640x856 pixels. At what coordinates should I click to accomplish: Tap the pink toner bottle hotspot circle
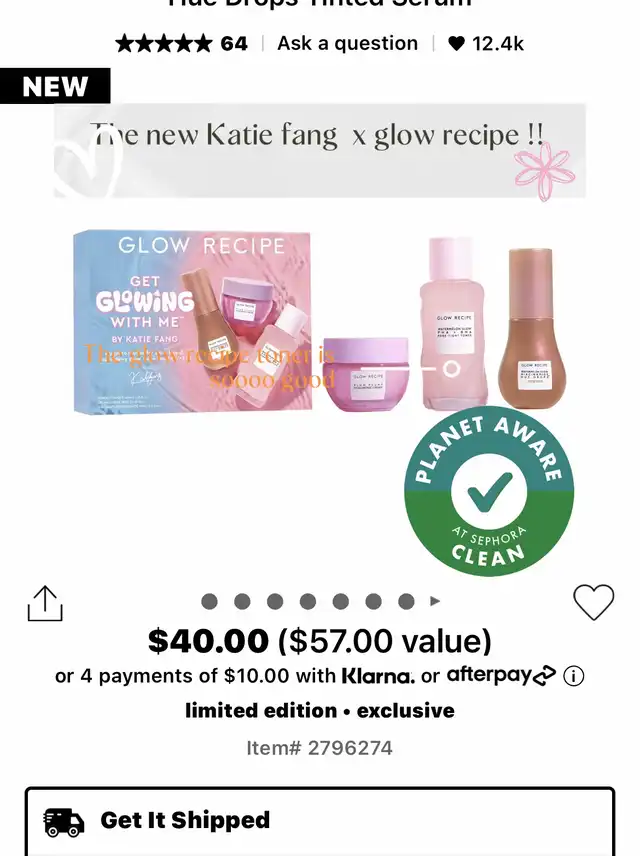point(451,369)
